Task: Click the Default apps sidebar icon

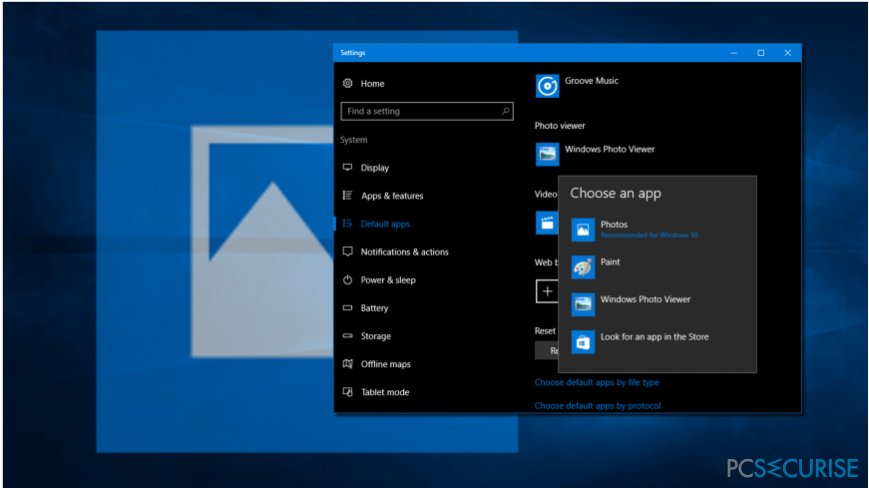Action: [347, 224]
